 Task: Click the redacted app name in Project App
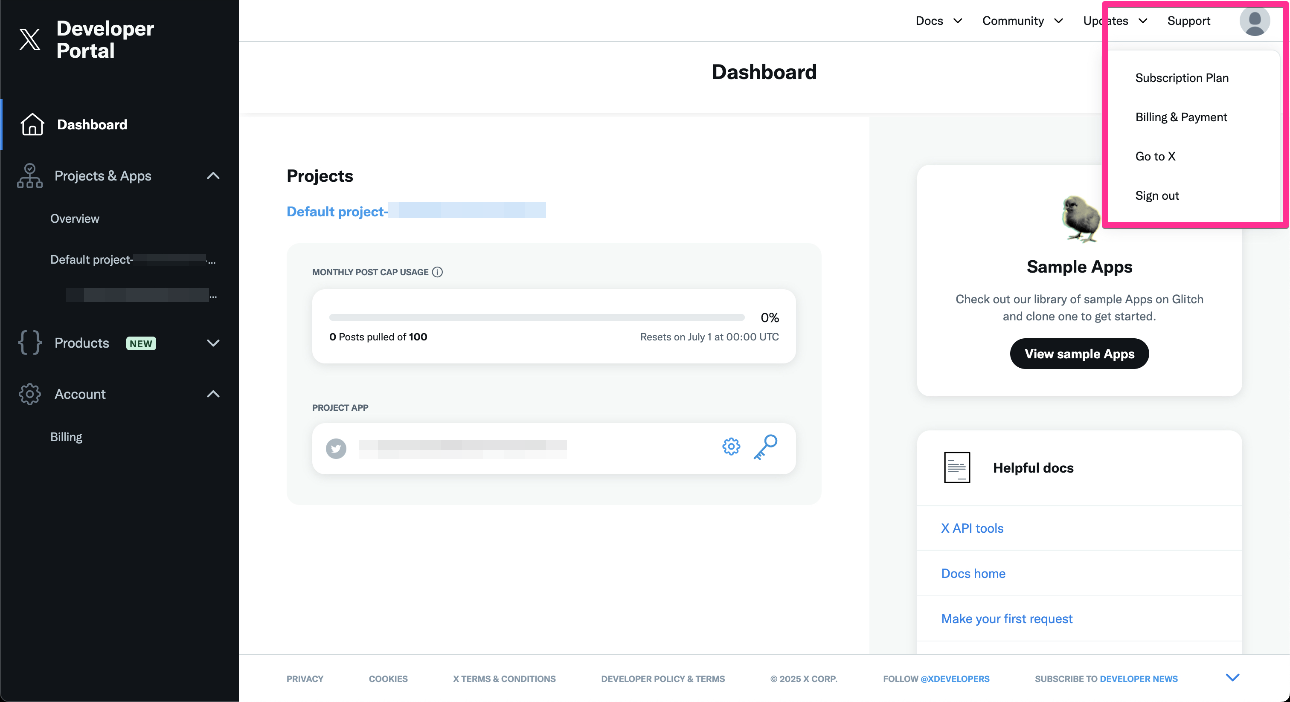coord(463,449)
